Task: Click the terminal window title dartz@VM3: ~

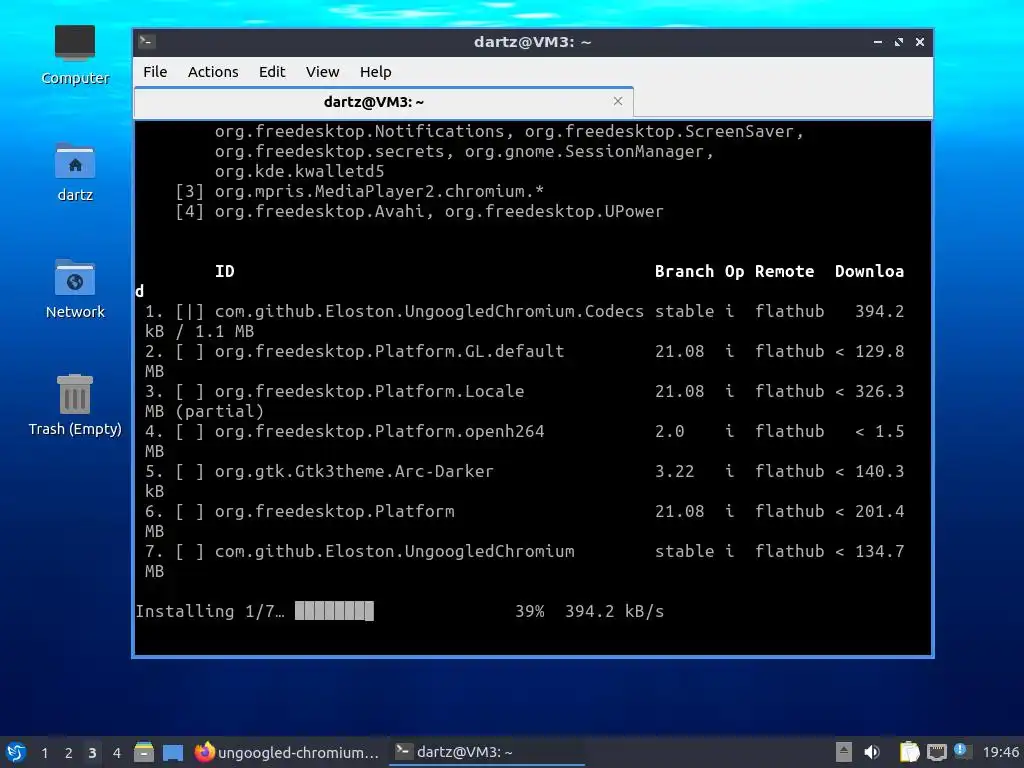Action: coord(532,42)
